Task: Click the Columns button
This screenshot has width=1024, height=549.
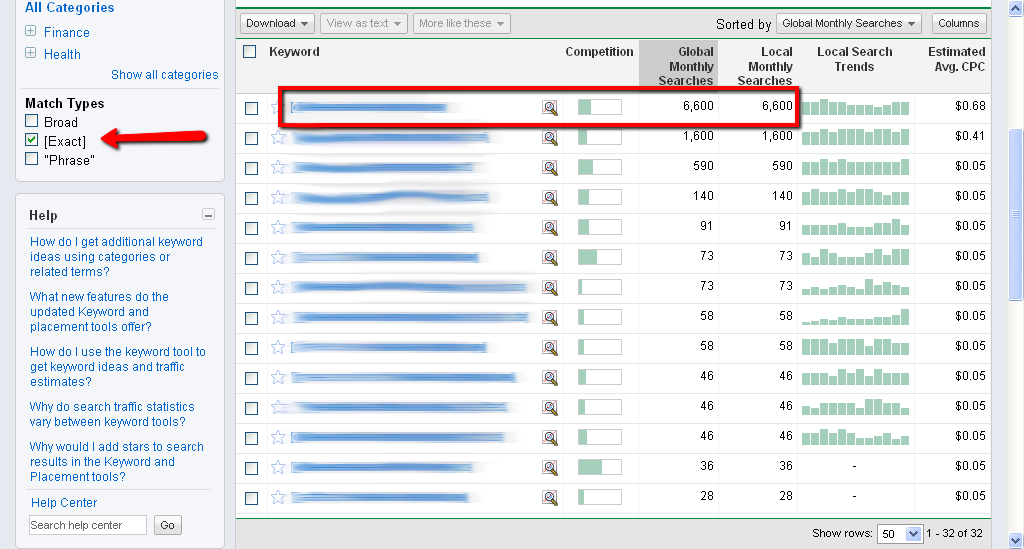Action: tap(959, 23)
